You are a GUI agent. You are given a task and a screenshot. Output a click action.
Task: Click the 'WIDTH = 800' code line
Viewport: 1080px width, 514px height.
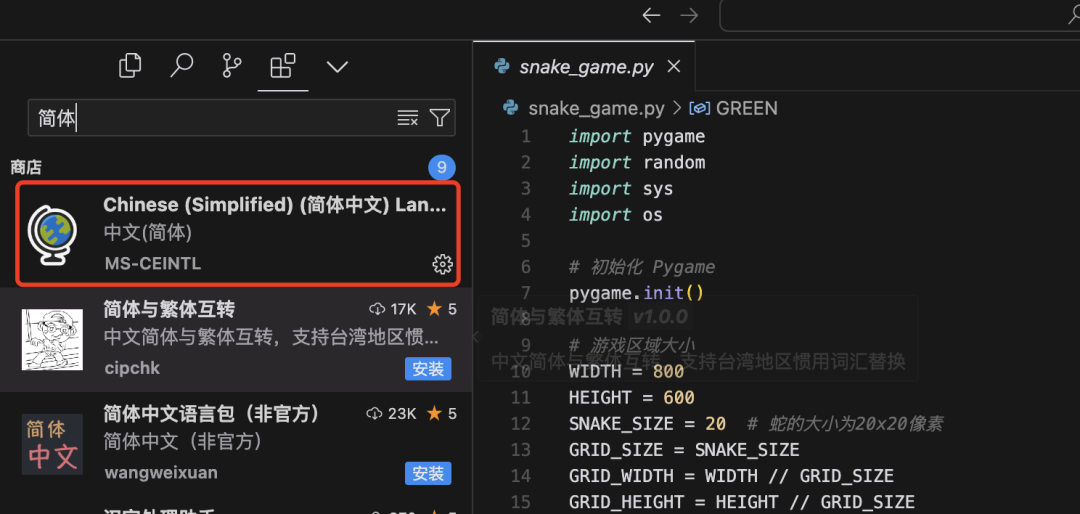click(x=627, y=372)
